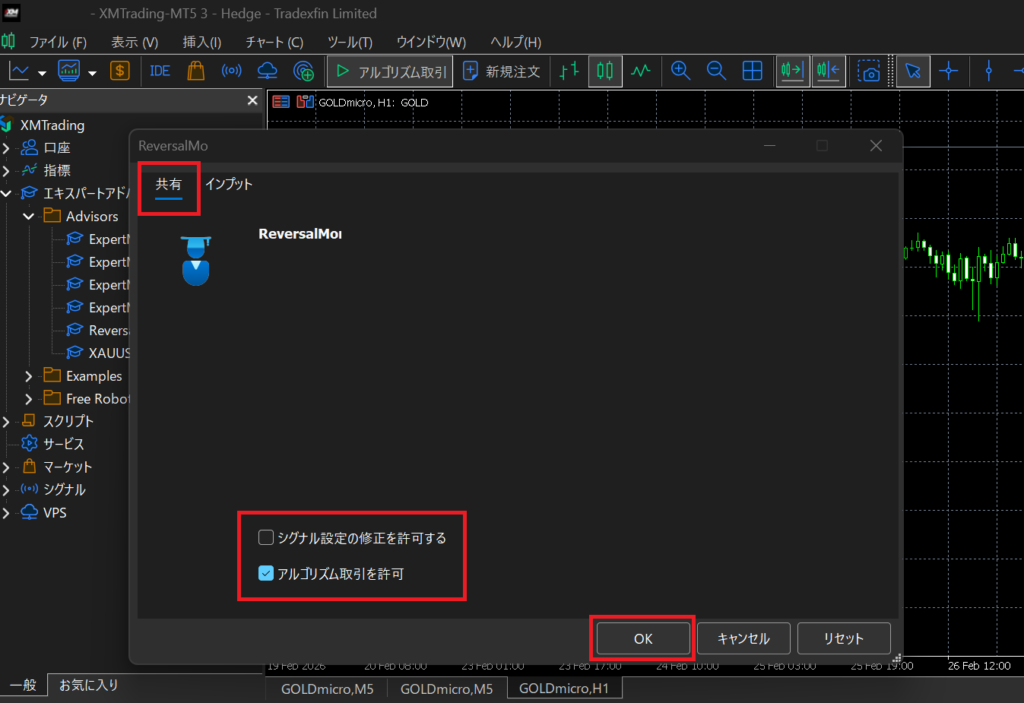Screen dimensions: 1024x703
Task: Click the リセット button
Action: tap(843, 638)
